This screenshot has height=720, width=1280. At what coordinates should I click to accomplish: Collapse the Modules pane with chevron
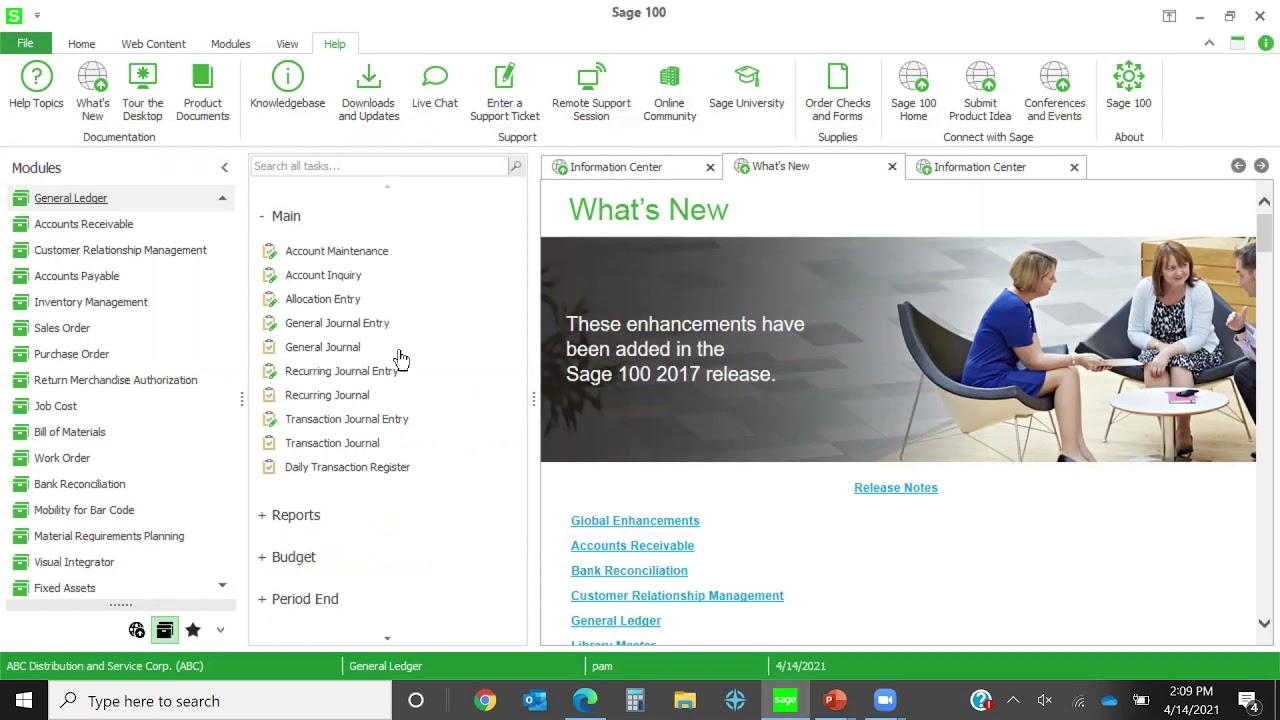[224, 168]
